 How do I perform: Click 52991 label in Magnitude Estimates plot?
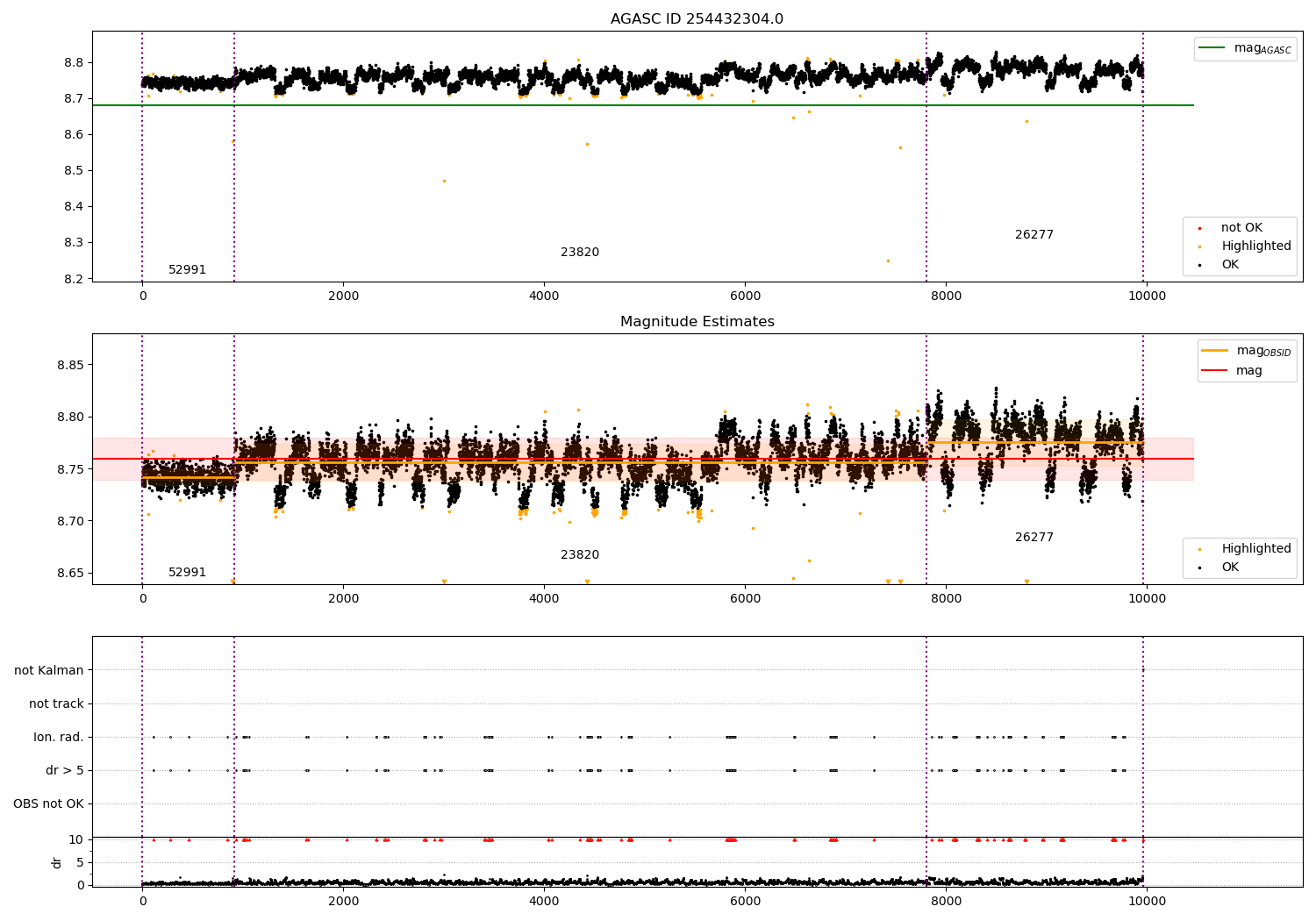point(187,573)
